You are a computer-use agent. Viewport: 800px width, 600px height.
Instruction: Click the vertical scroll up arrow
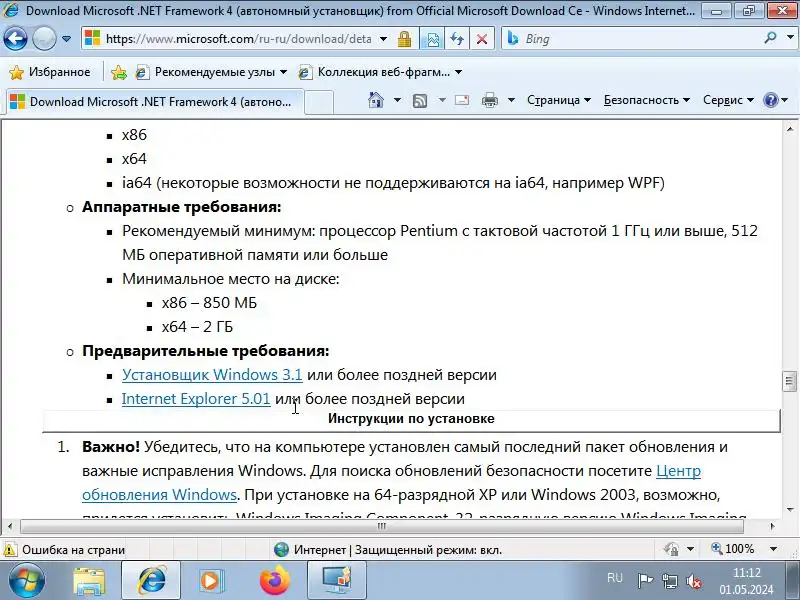(x=790, y=129)
